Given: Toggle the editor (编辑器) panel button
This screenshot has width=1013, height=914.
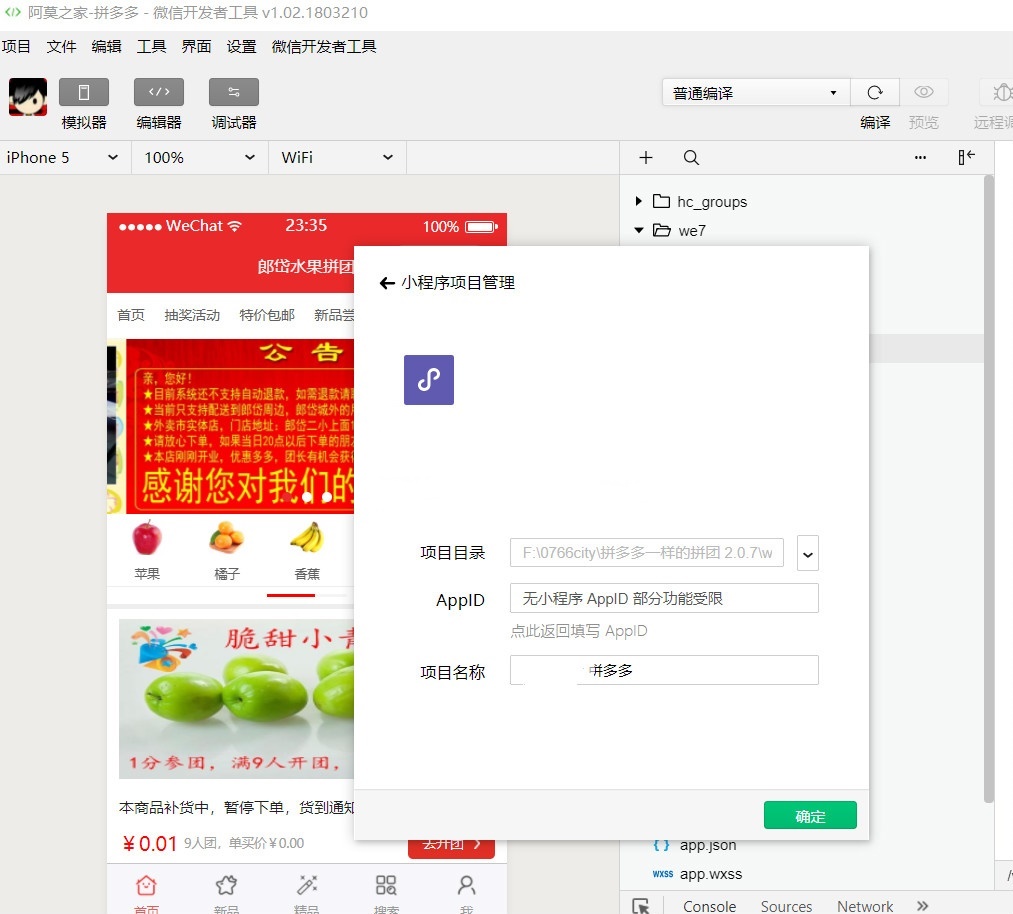Looking at the screenshot, I should click(x=158, y=92).
